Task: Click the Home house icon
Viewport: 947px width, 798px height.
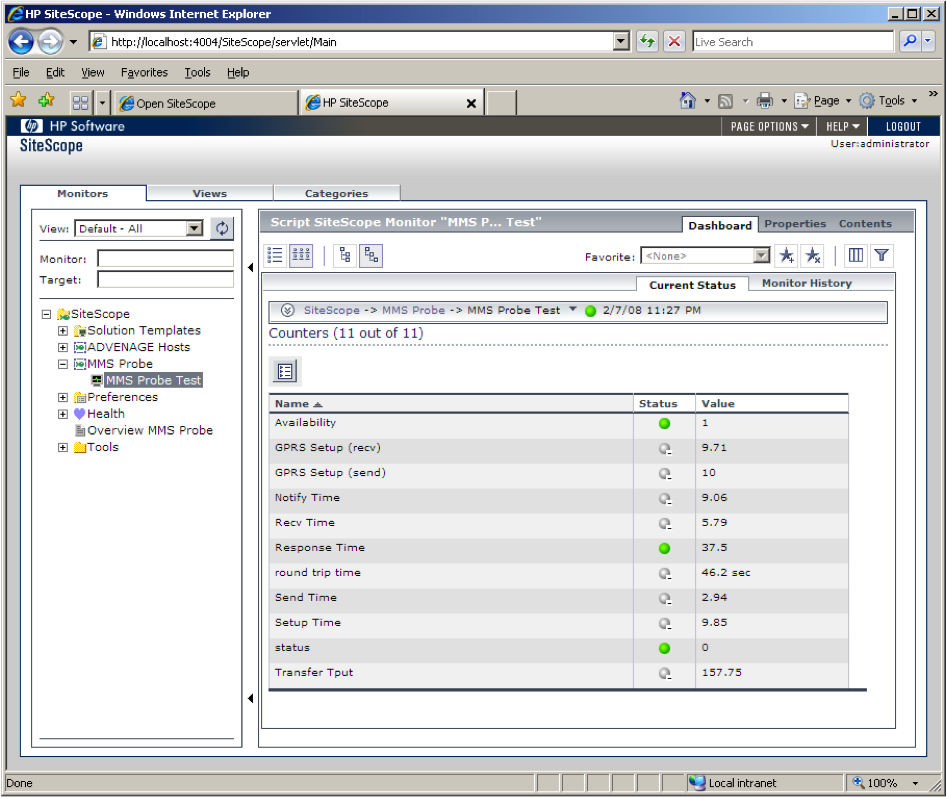Action: 687,100
